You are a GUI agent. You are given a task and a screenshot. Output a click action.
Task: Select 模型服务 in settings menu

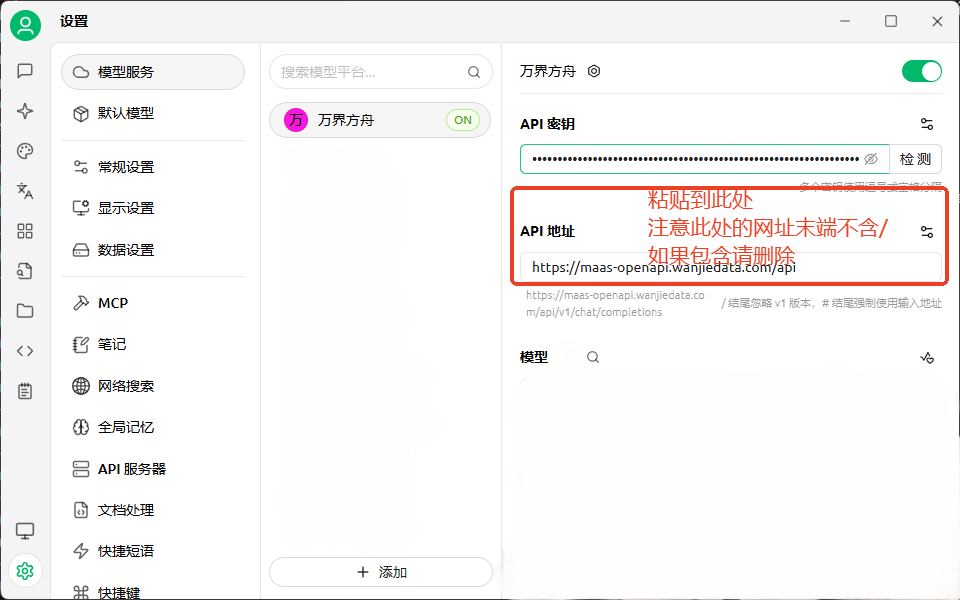click(153, 72)
